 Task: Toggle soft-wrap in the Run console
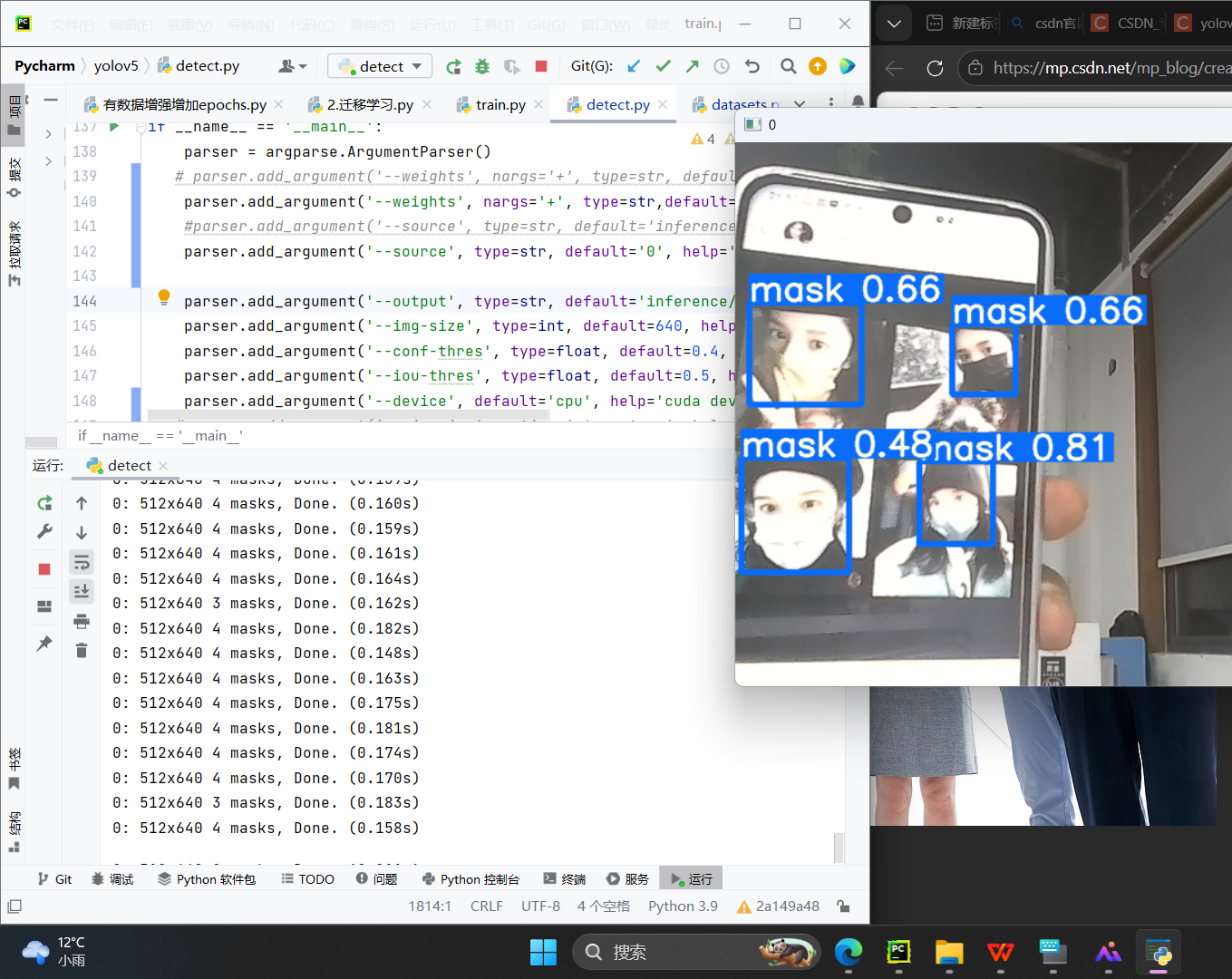[82, 562]
